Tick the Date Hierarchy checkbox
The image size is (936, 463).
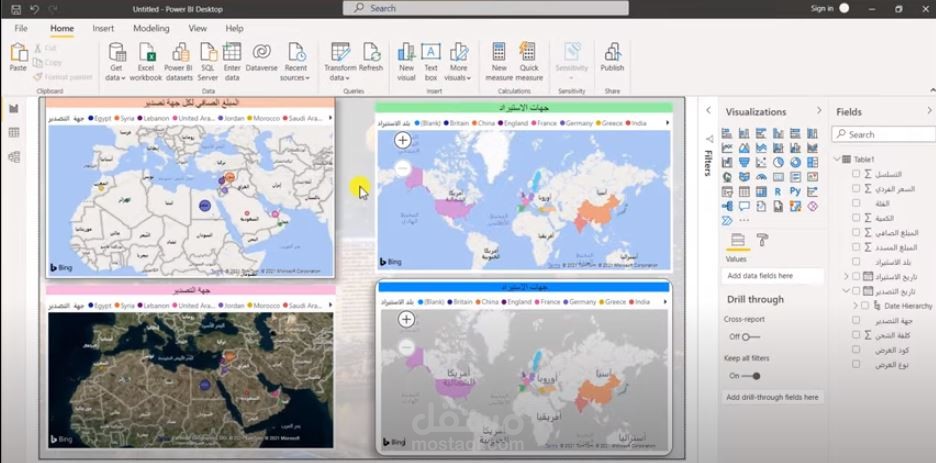[865, 305]
